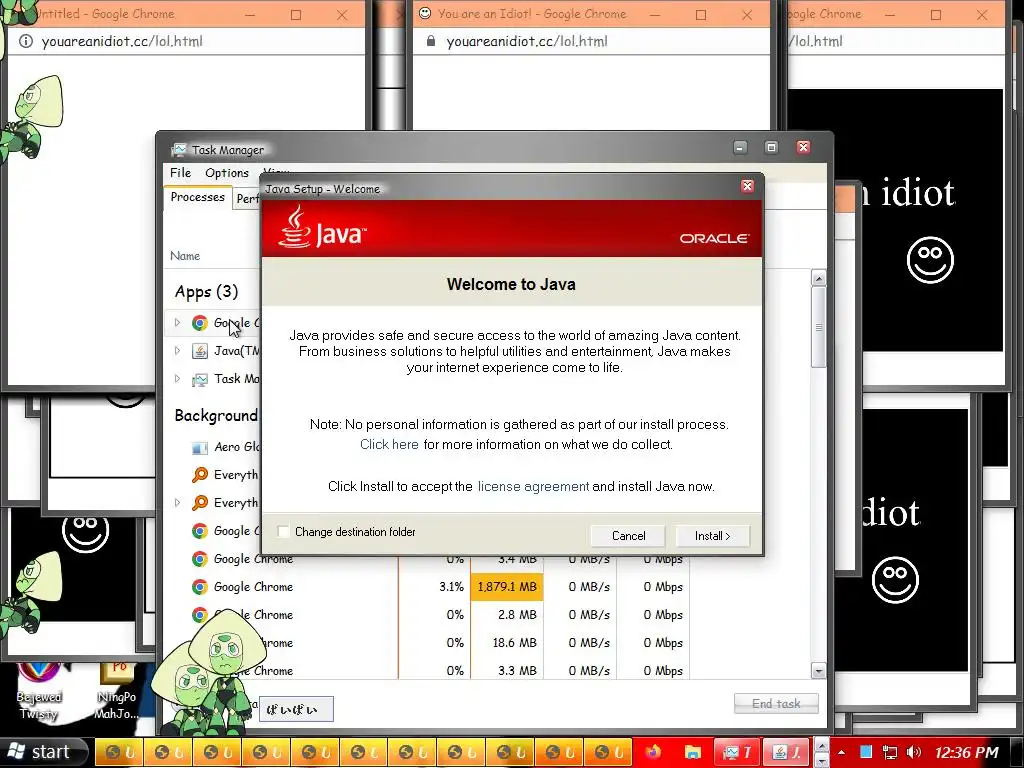Click Install in Java Setup
The height and width of the screenshot is (768, 1024).
[712, 536]
